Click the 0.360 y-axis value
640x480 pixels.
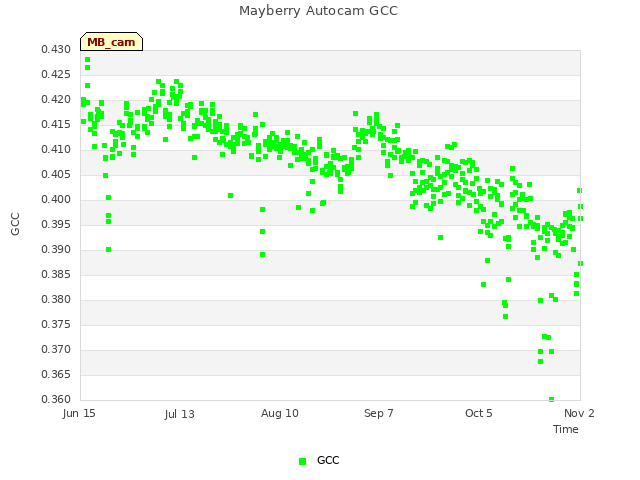pyautogui.click(x=56, y=400)
